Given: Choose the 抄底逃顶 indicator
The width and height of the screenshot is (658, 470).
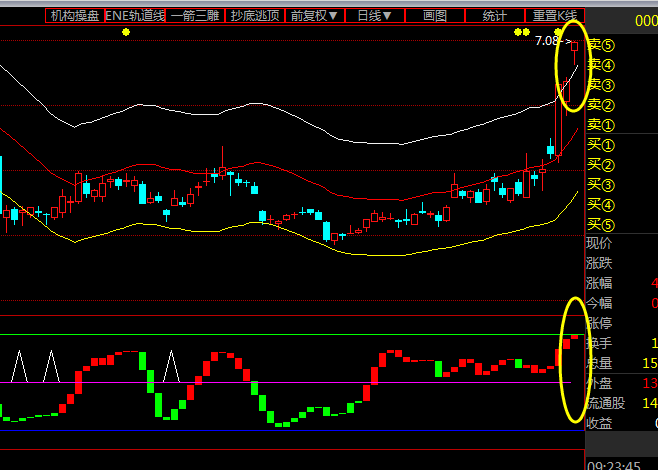Looking at the screenshot, I should tap(255, 16).
